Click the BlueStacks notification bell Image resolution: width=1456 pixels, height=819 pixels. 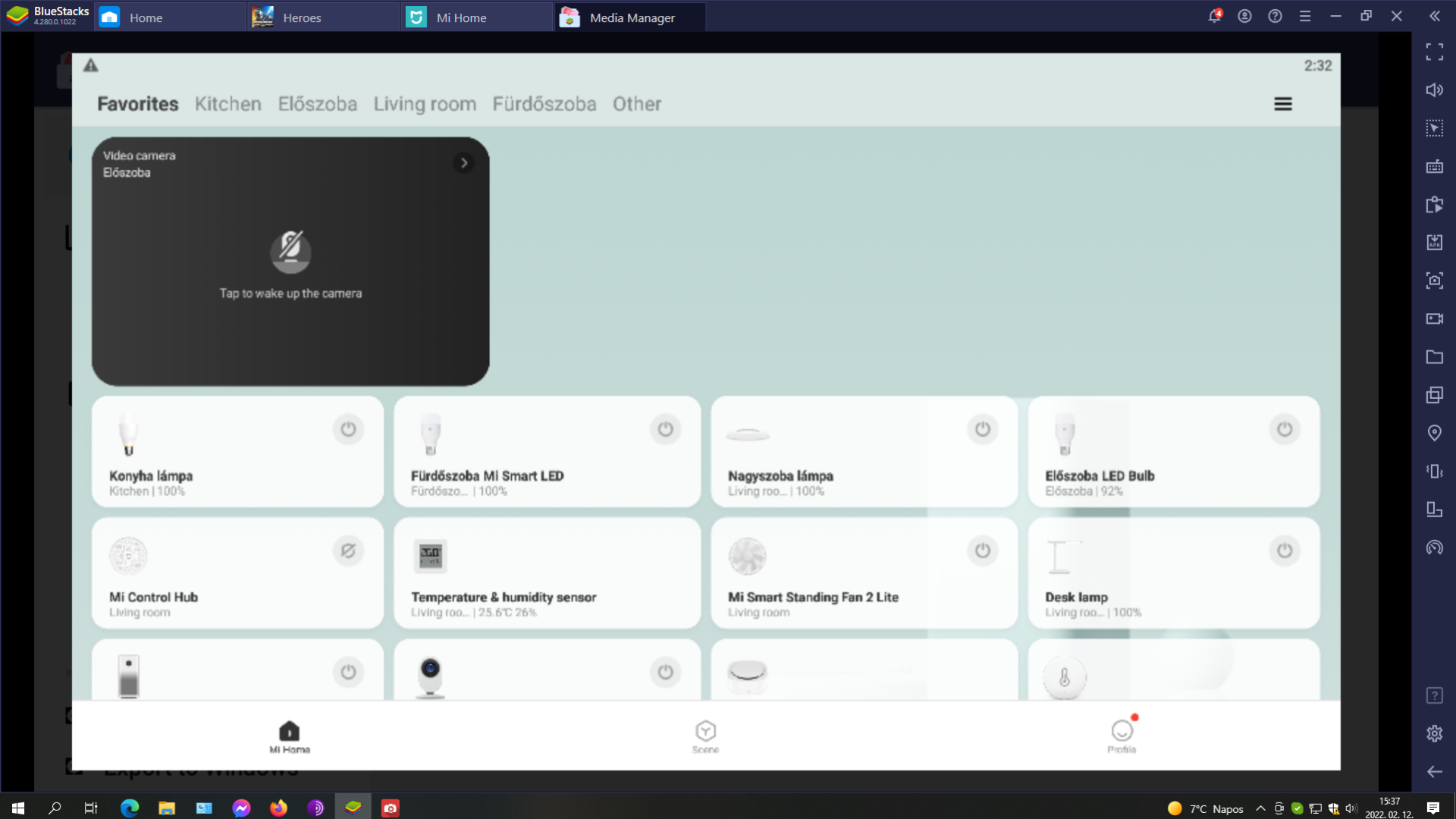(1214, 16)
